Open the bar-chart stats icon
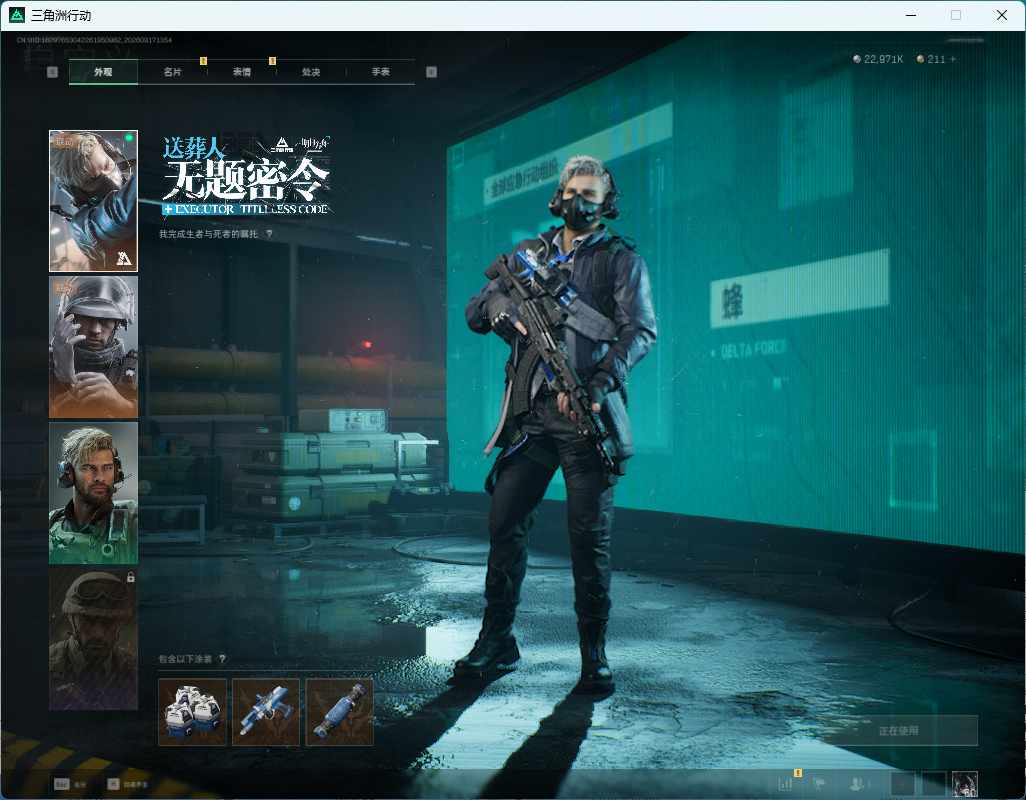The width and height of the screenshot is (1026, 800). [786, 783]
